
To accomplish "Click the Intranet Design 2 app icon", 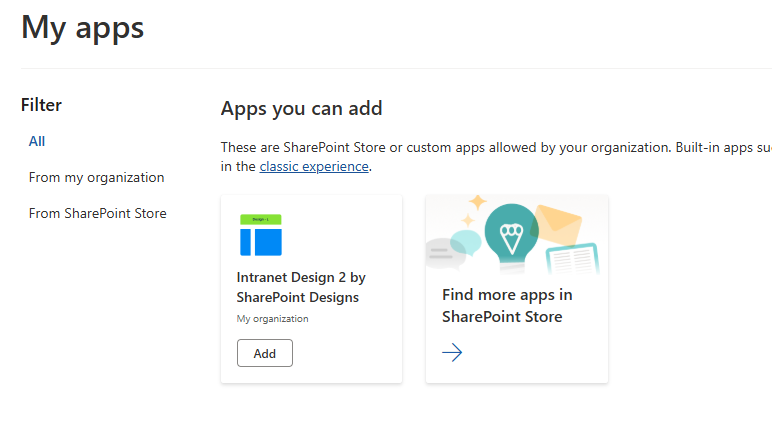I will coord(261,235).
